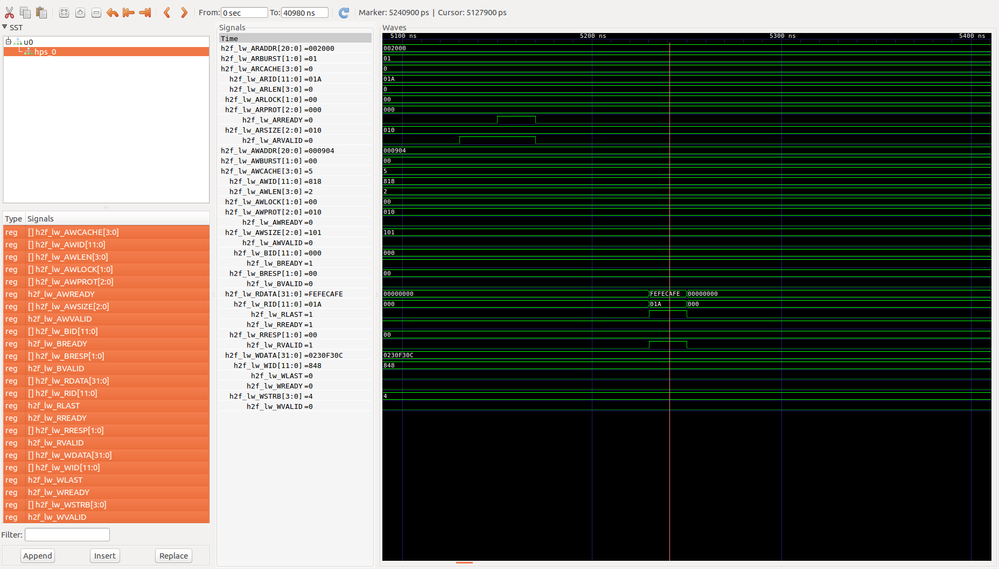Click the waves horizontal scrollbar thumb
The image size is (999, 569).
pos(464,563)
